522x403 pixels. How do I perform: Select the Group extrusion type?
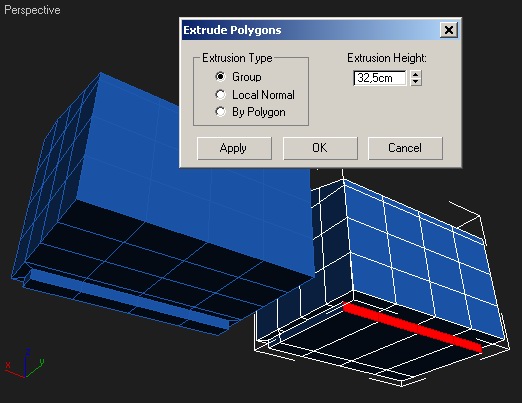220,77
